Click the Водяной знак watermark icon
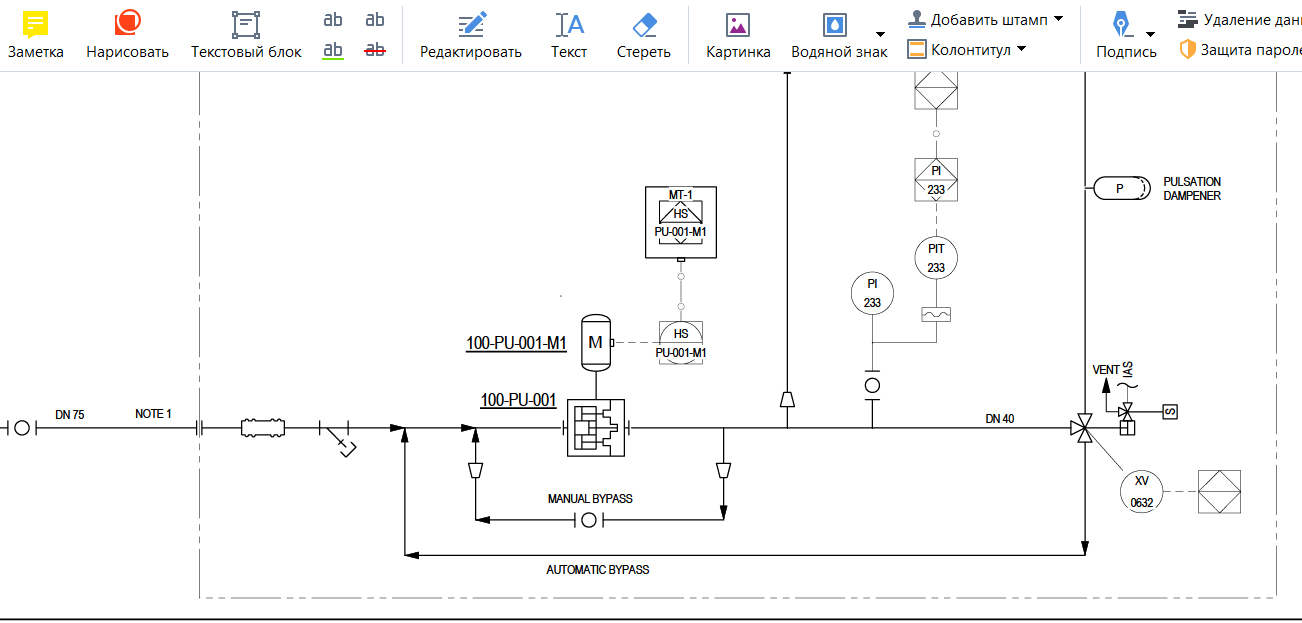 [x=834, y=24]
